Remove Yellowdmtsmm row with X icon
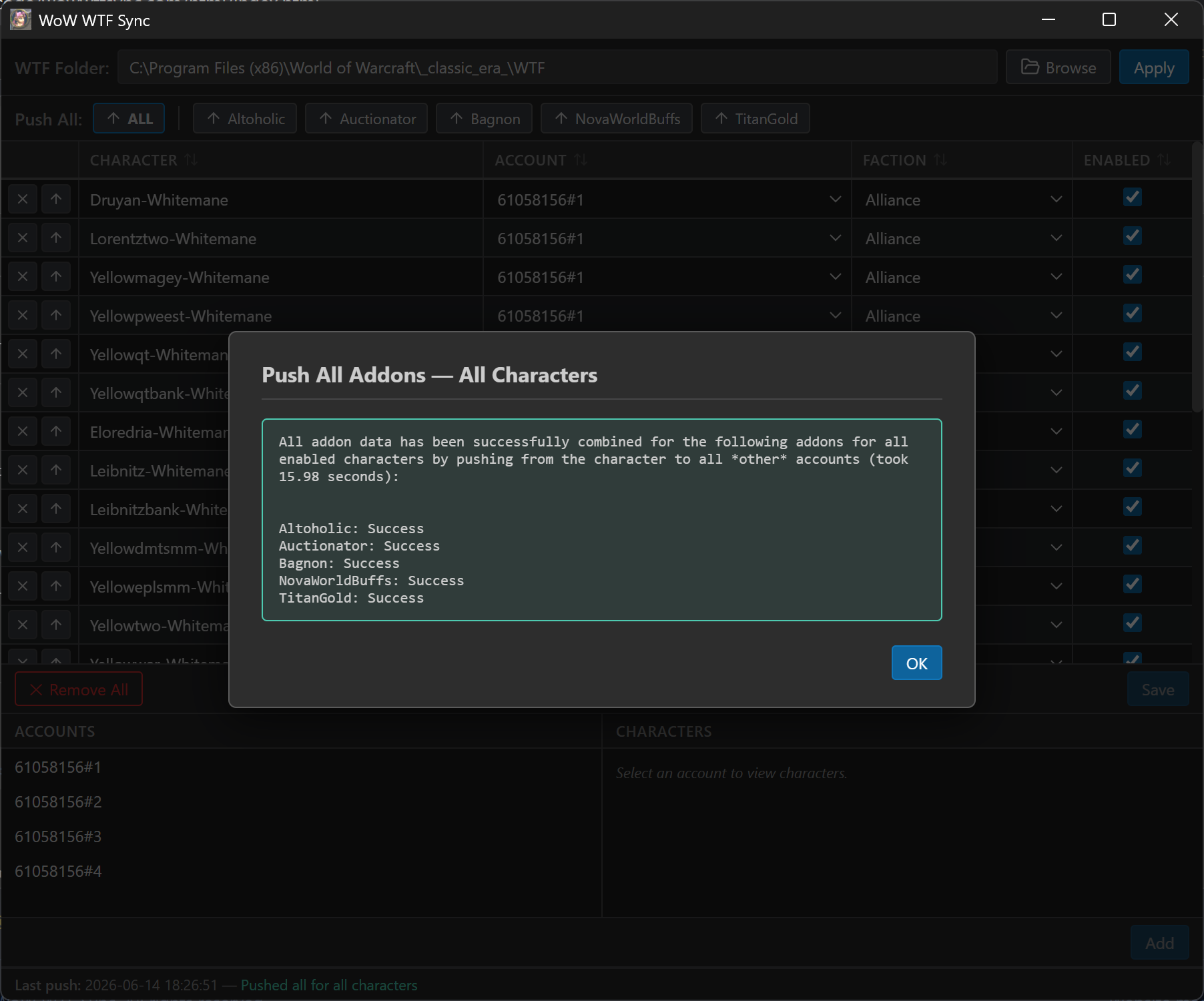Image resolution: width=1204 pixels, height=1001 pixels. pos(23,547)
